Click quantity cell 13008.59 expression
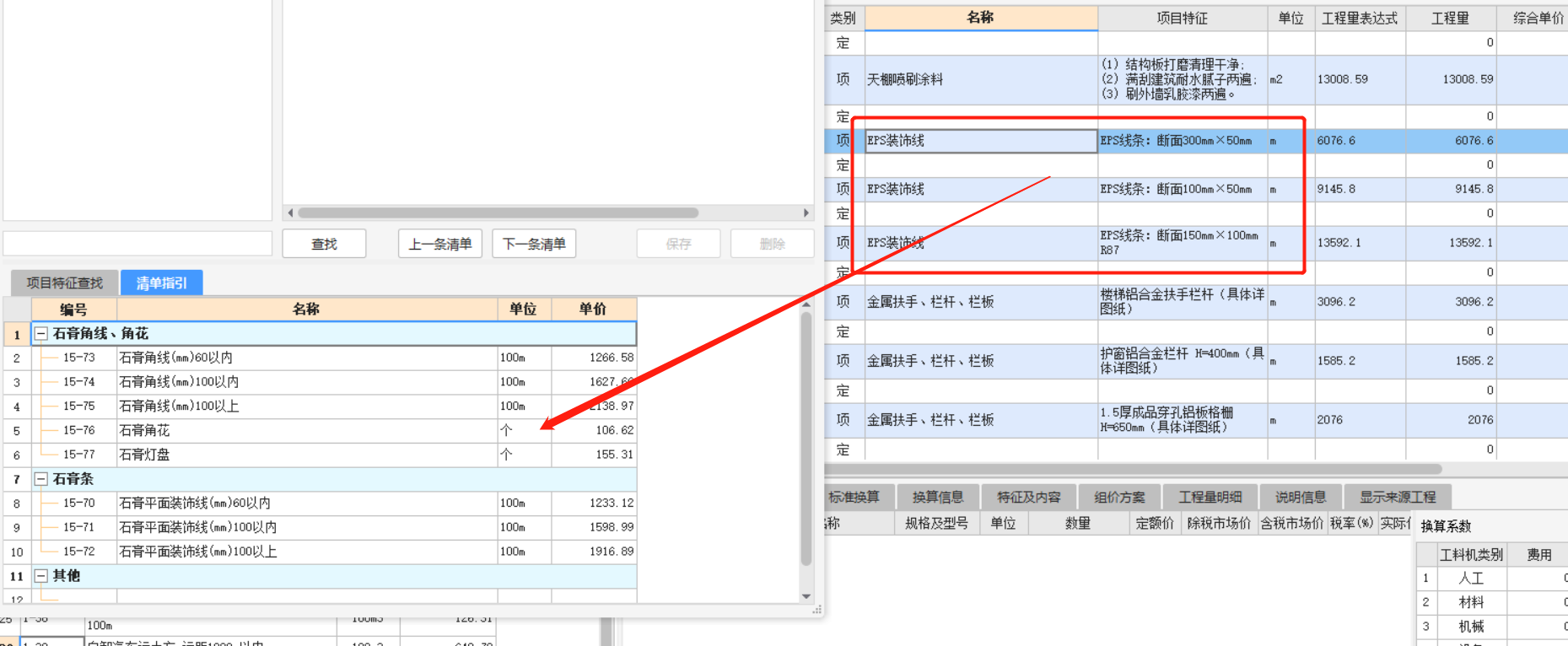This screenshot has height=646, width=1568. click(1360, 79)
